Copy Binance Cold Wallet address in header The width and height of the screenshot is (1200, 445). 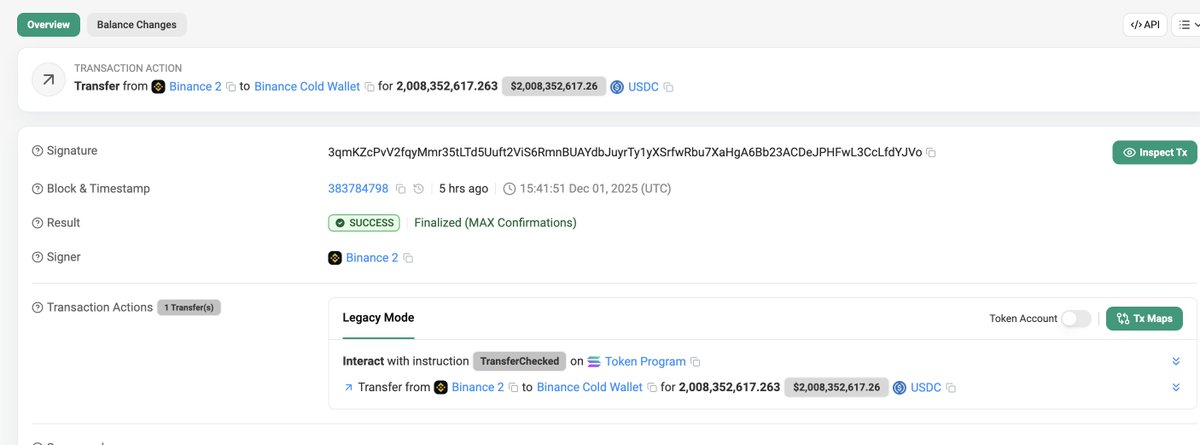[x=369, y=87]
